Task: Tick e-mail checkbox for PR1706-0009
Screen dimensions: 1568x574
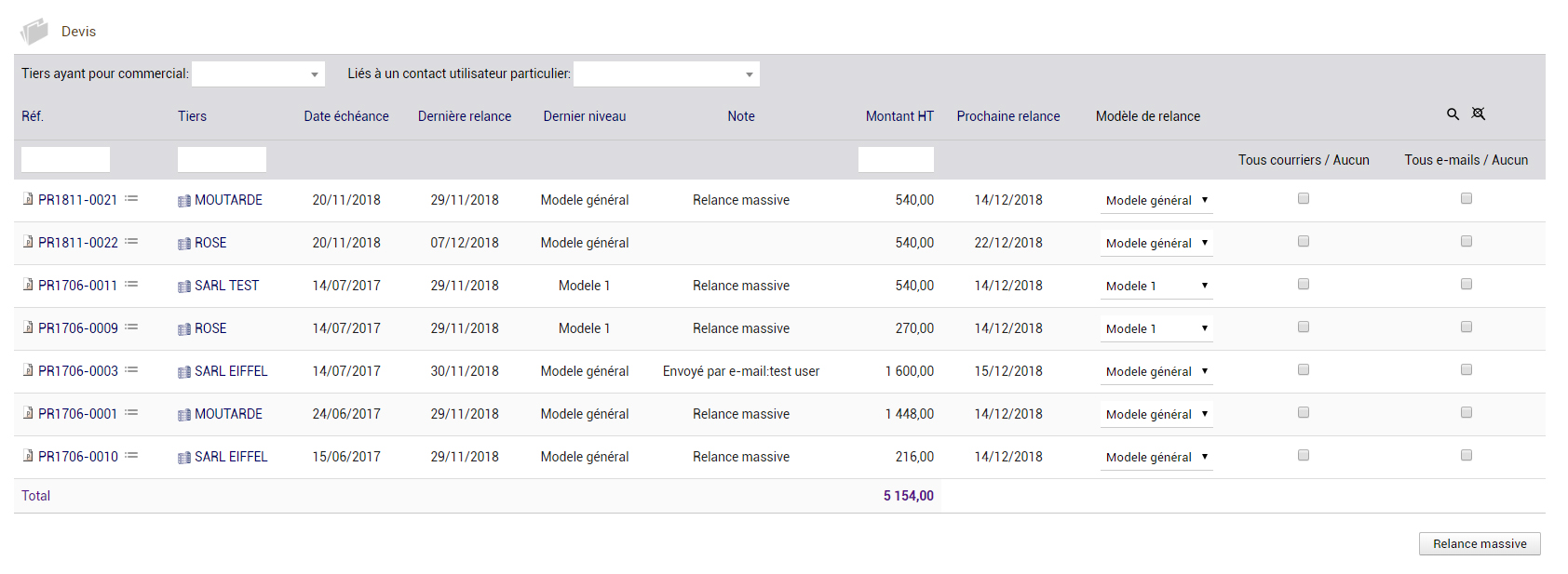Action: (1467, 327)
